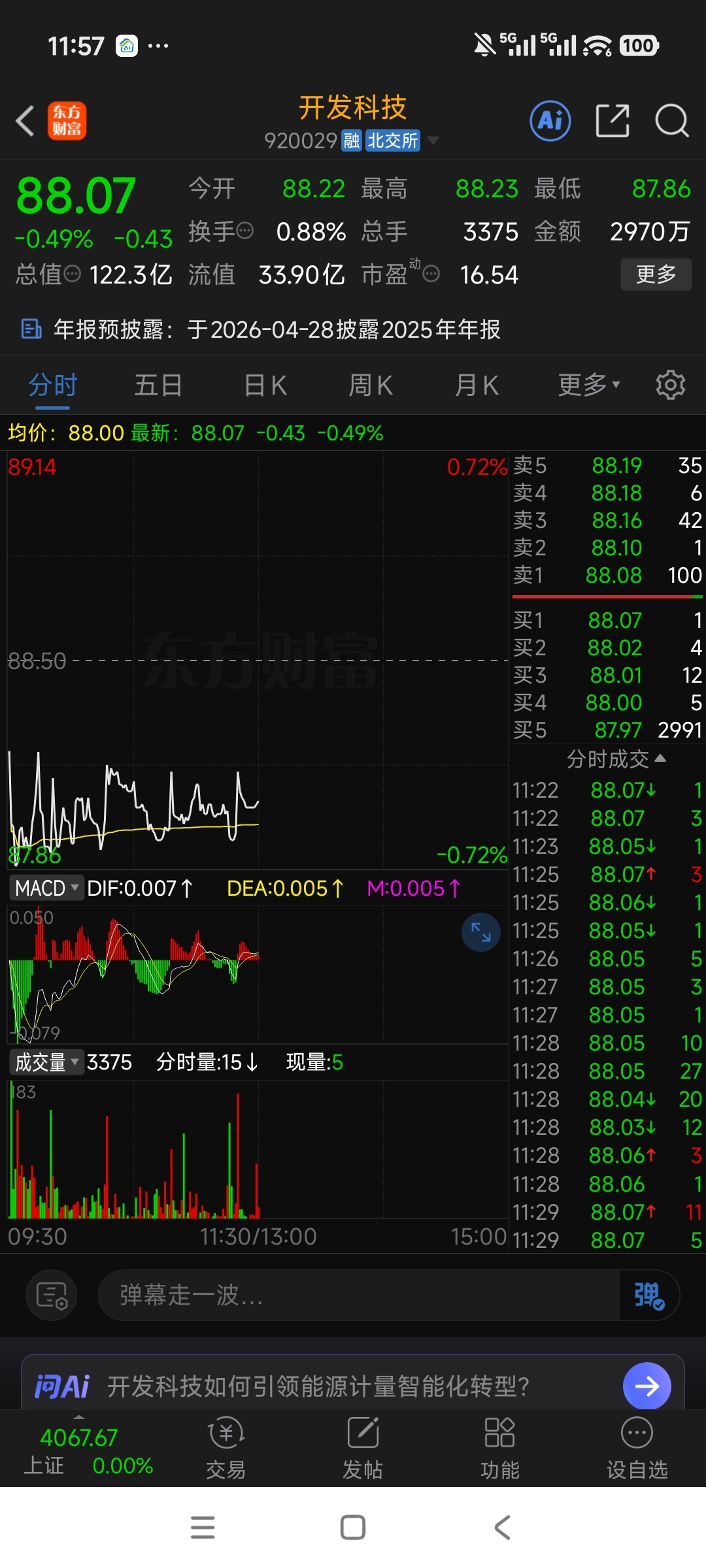Viewport: 706px width, 1568px height.
Task: Open the 东方财富 logo icon
Action: [x=67, y=121]
